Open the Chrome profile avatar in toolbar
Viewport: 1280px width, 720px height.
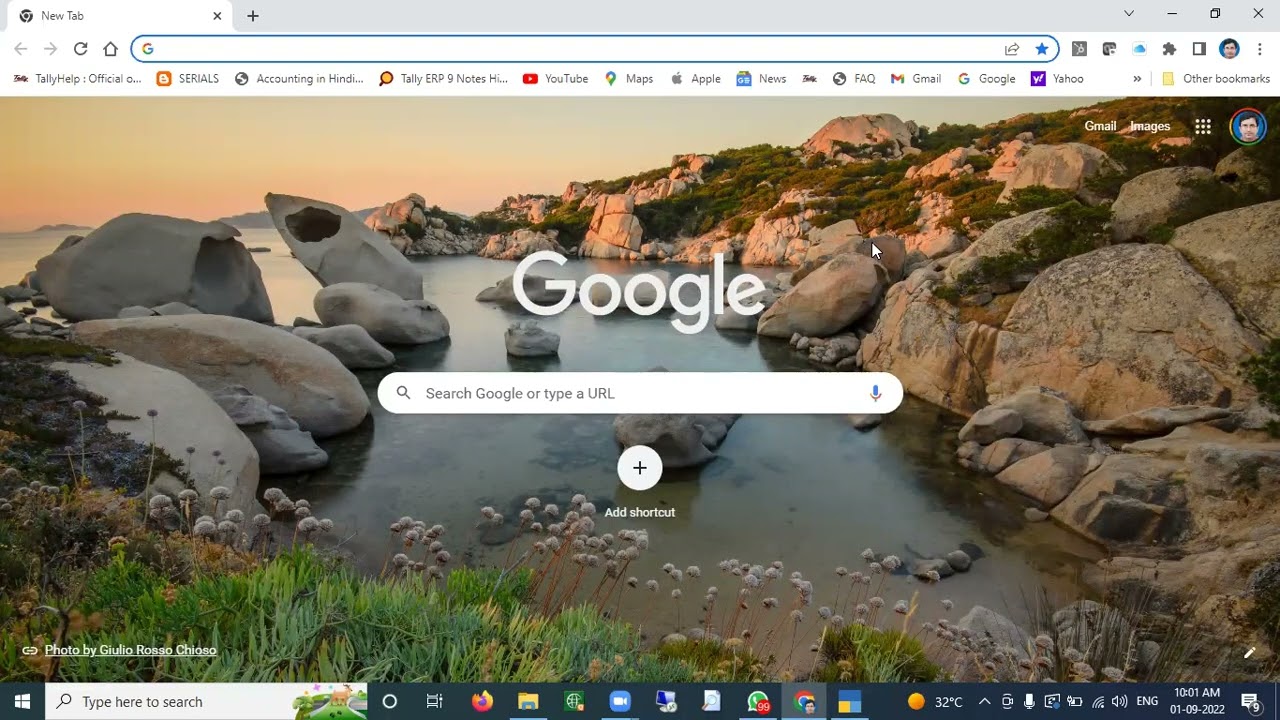[1230, 49]
